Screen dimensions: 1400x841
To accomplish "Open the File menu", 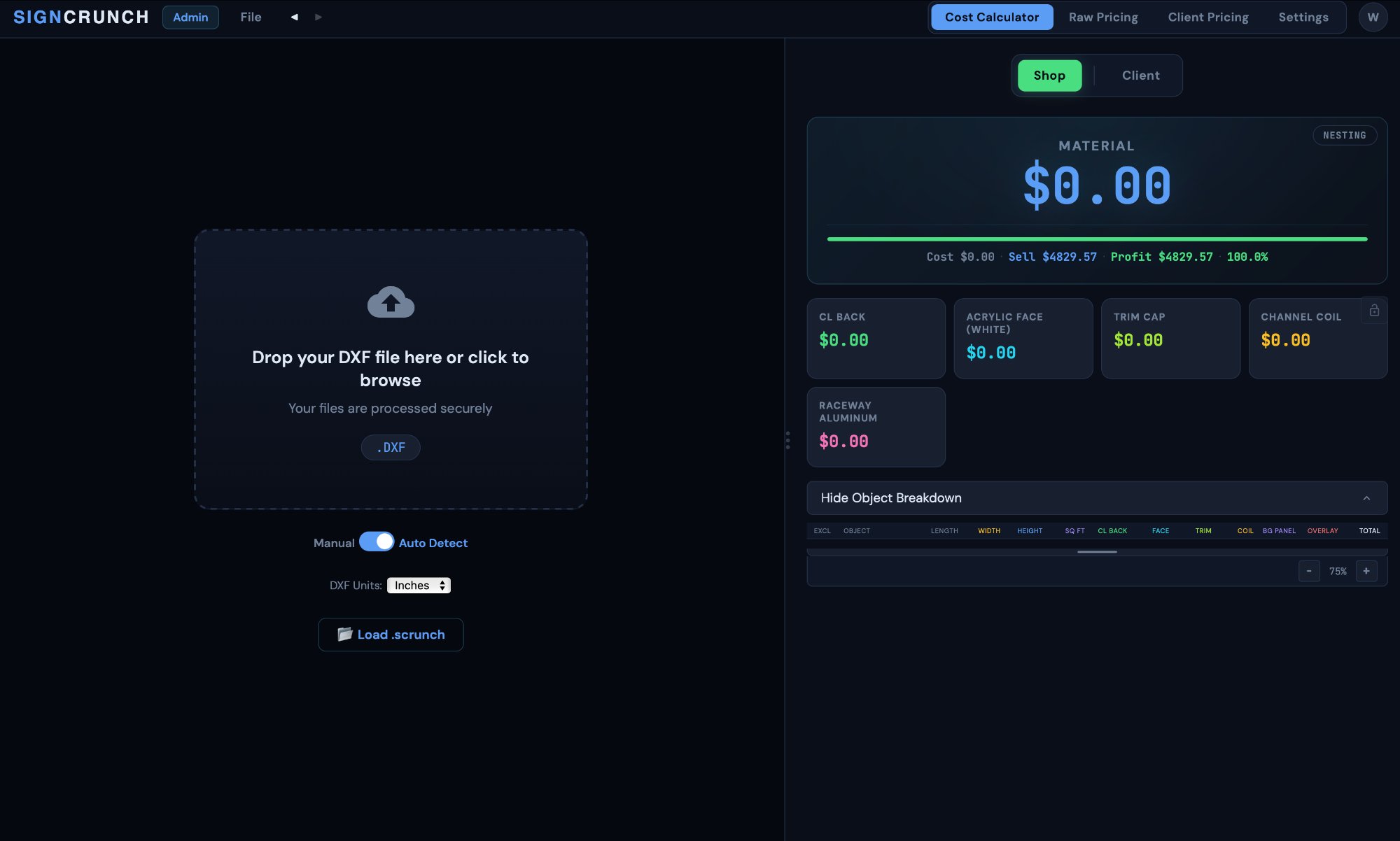I will coord(251,17).
